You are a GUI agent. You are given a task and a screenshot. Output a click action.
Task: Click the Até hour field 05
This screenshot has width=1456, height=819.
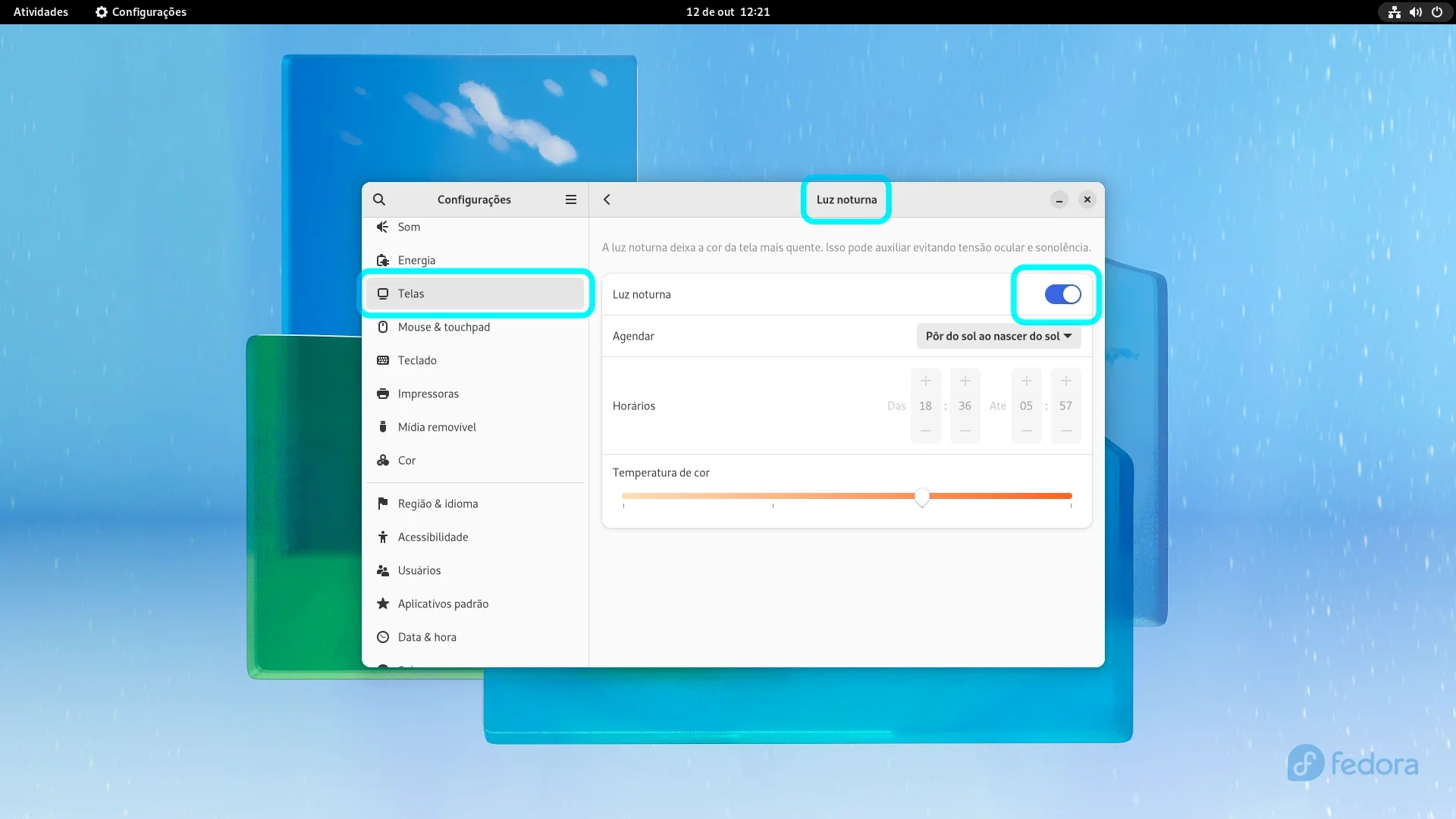point(1026,406)
